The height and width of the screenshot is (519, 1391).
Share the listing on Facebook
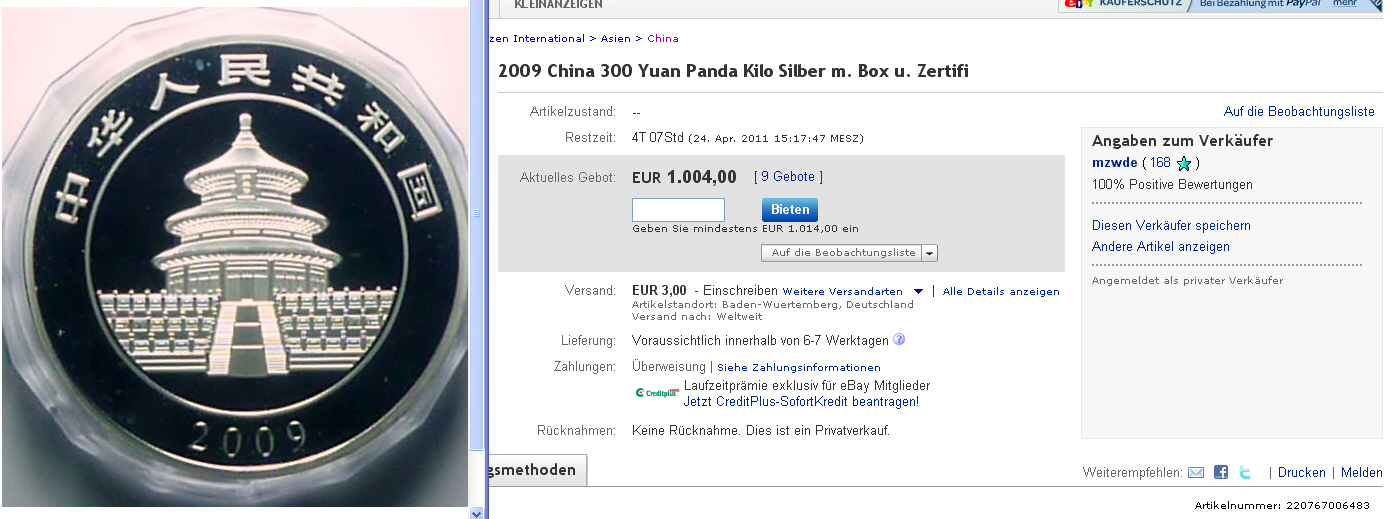pos(1221,472)
